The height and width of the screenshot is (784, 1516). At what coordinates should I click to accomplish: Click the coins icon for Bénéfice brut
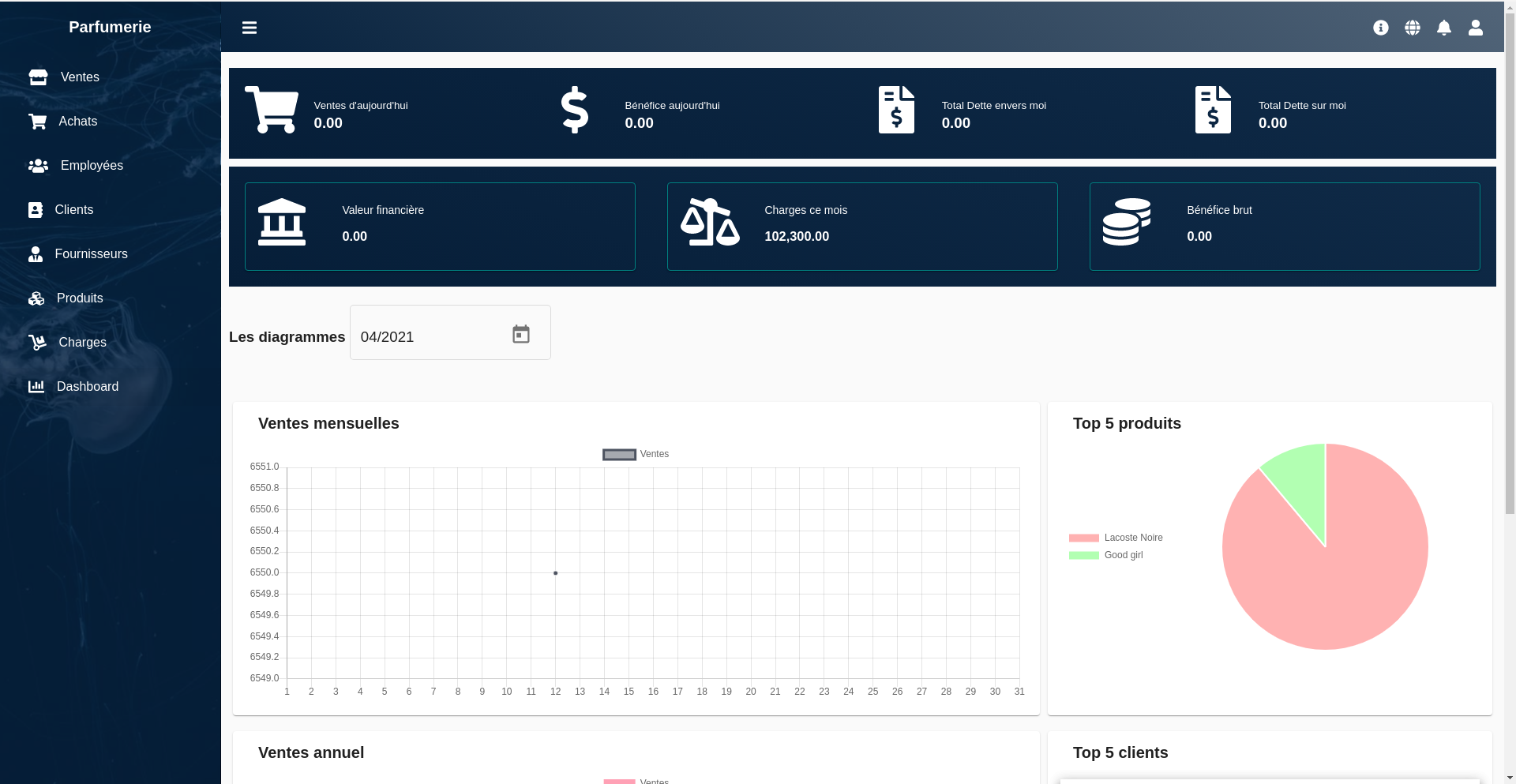1127,222
